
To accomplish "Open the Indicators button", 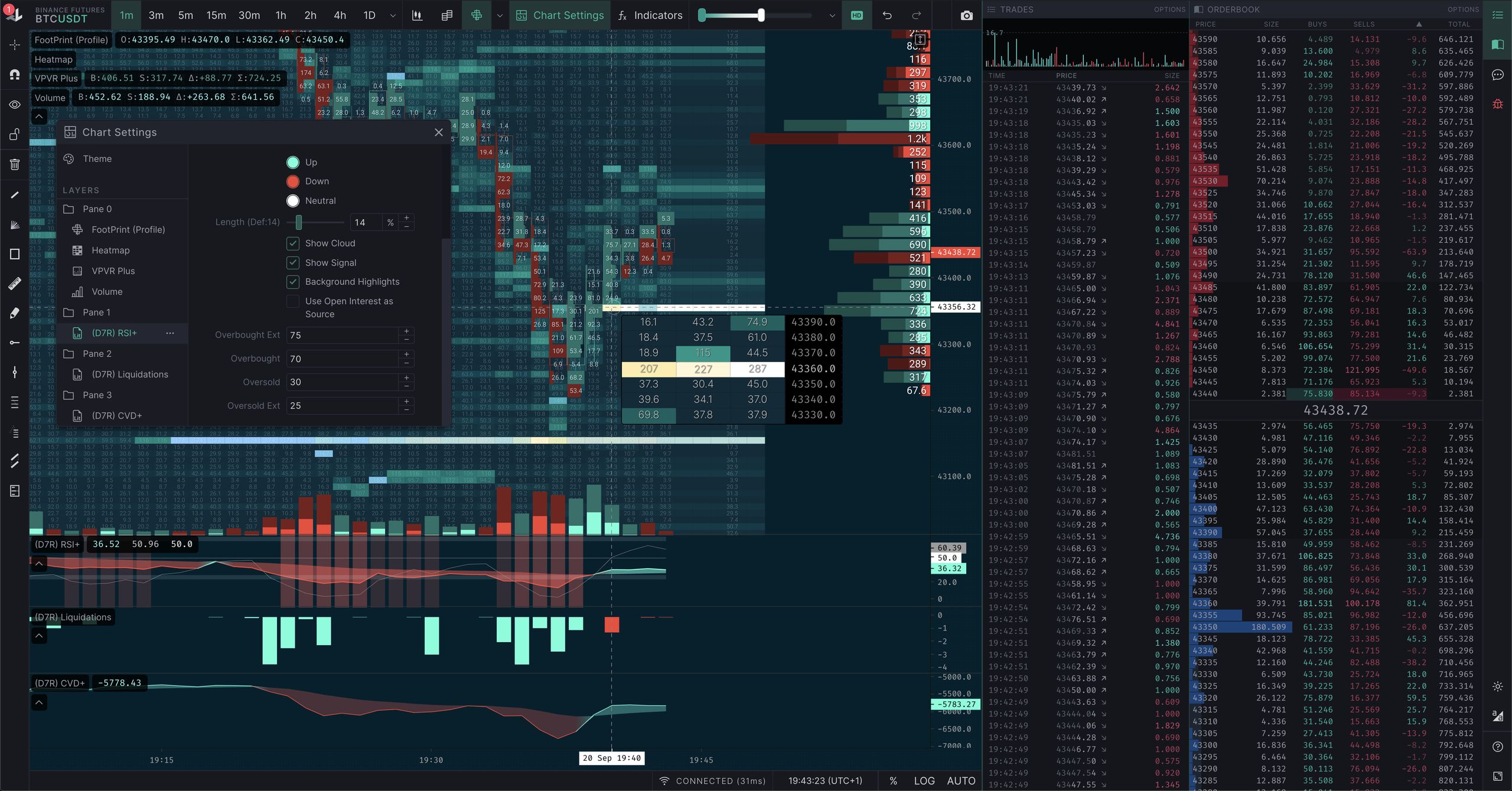I will point(650,15).
